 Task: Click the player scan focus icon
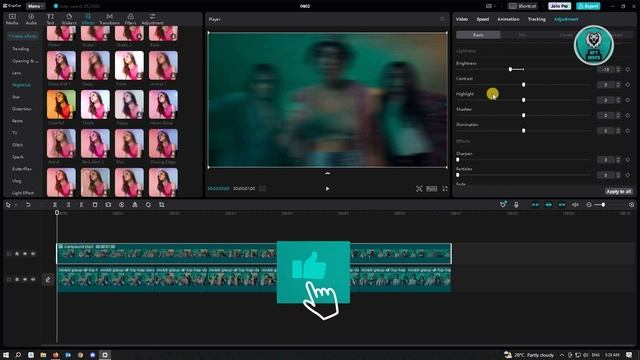point(419,189)
